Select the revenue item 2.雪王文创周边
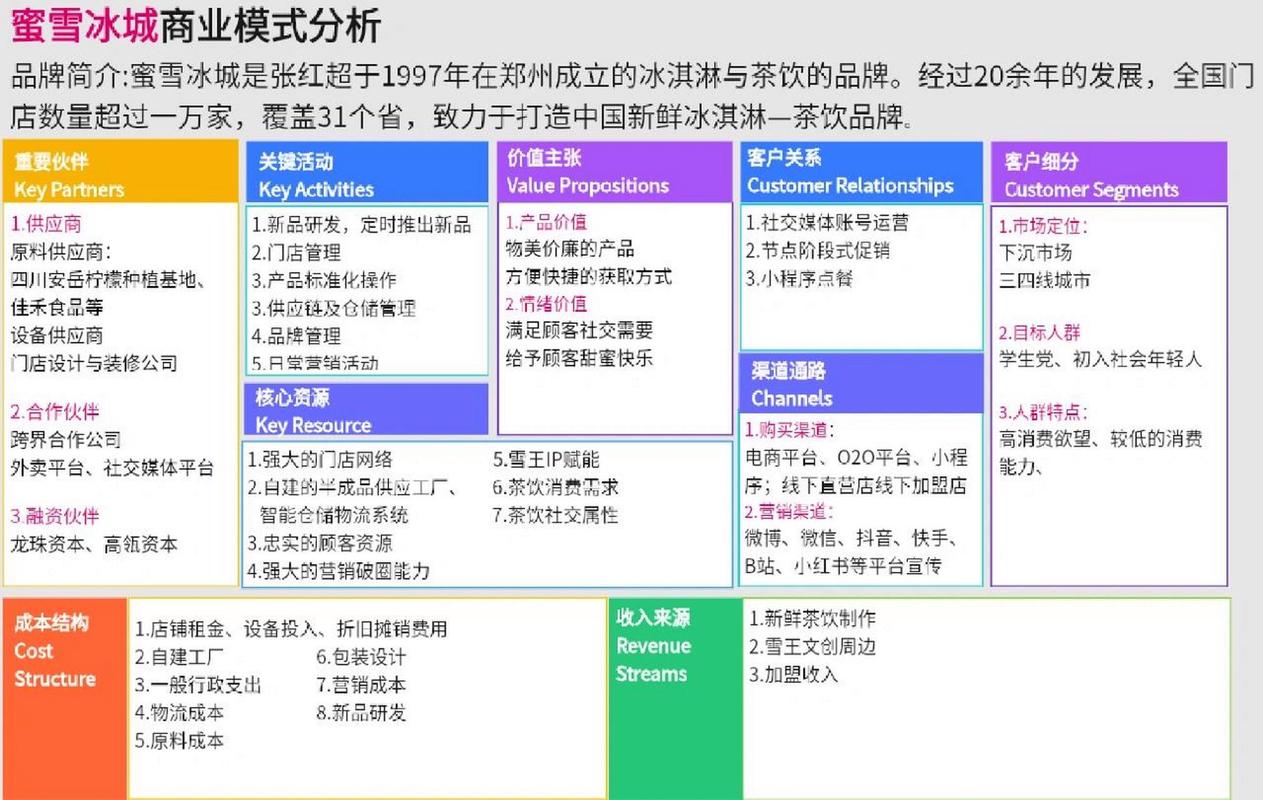Image resolution: width=1263 pixels, height=800 pixels. tap(812, 647)
